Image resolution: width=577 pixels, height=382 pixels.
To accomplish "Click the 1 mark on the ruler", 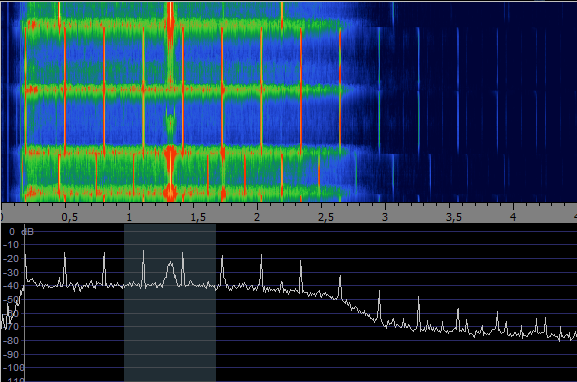I will tap(129, 217).
